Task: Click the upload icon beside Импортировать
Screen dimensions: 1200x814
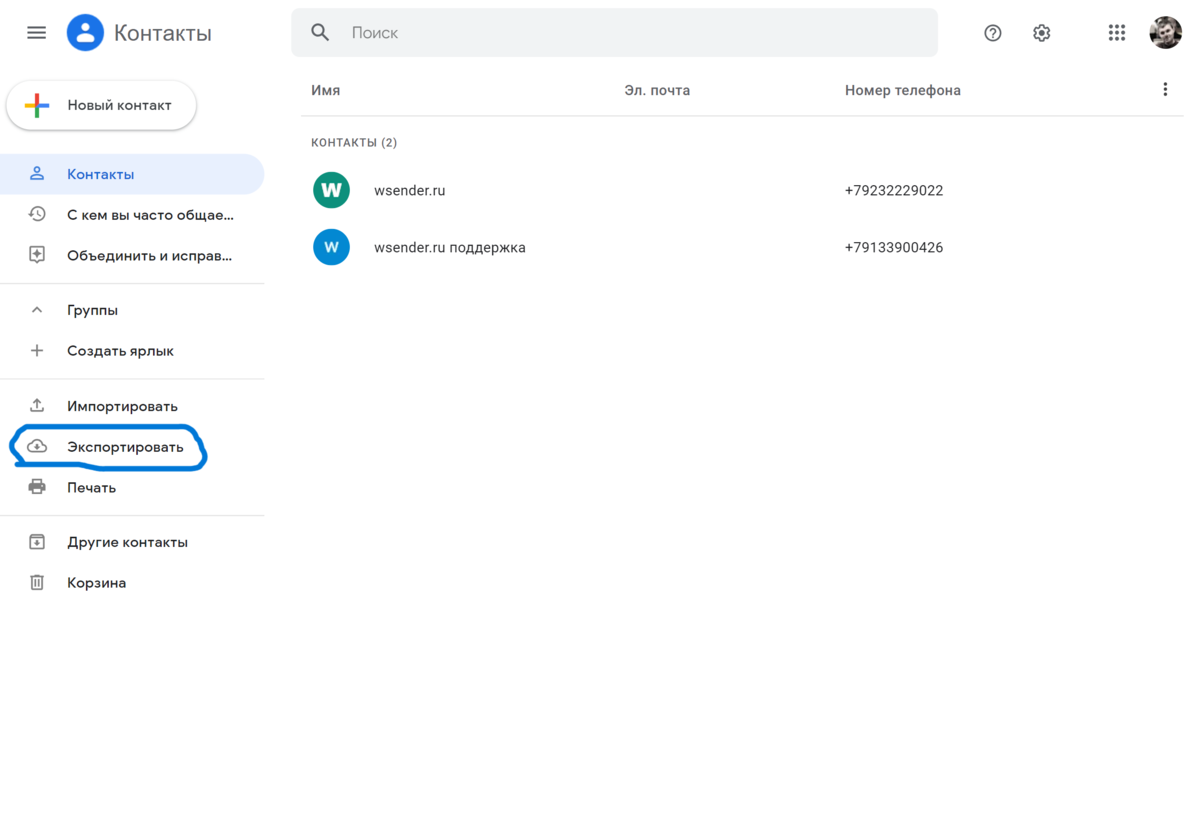Action: [x=37, y=406]
